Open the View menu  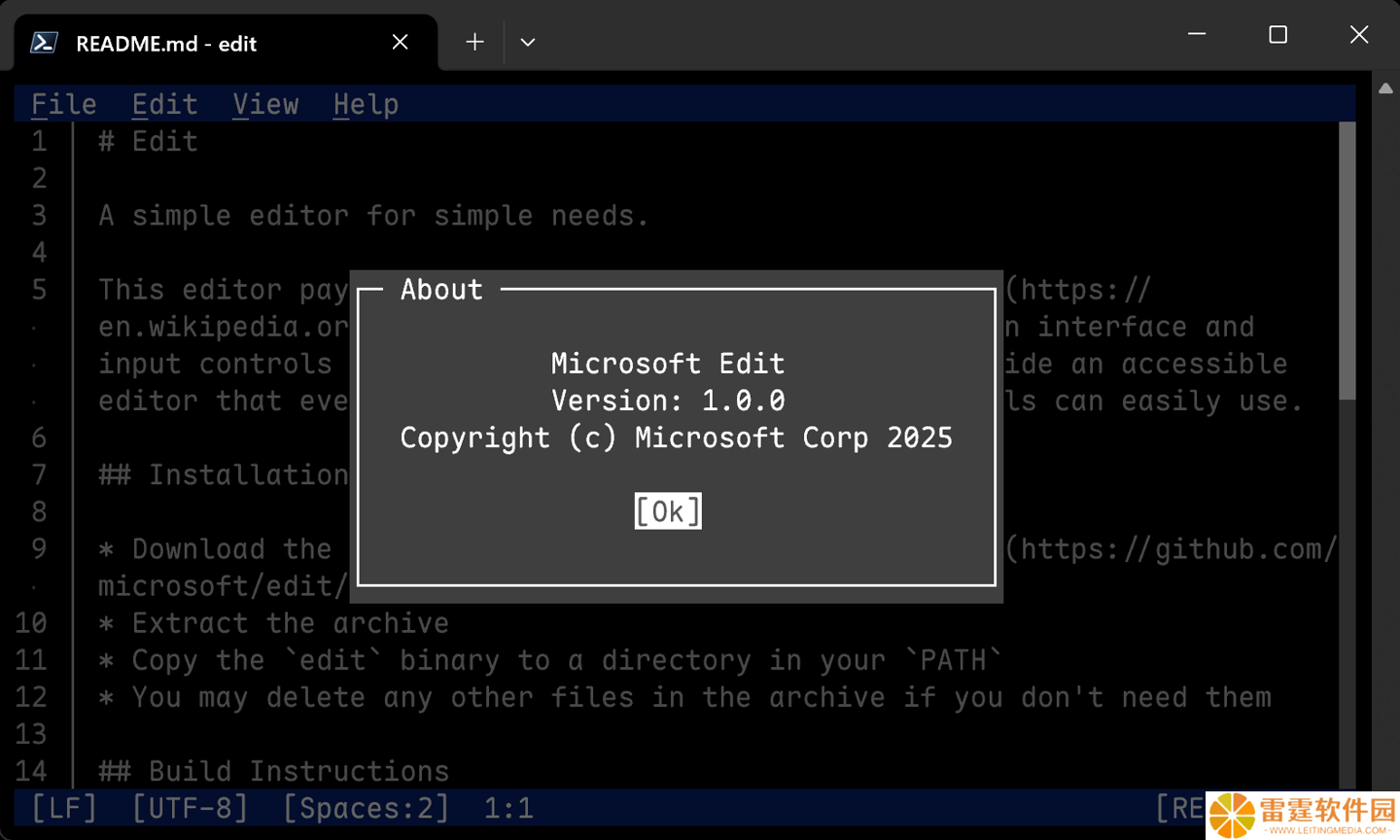click(x=265, y=104)
